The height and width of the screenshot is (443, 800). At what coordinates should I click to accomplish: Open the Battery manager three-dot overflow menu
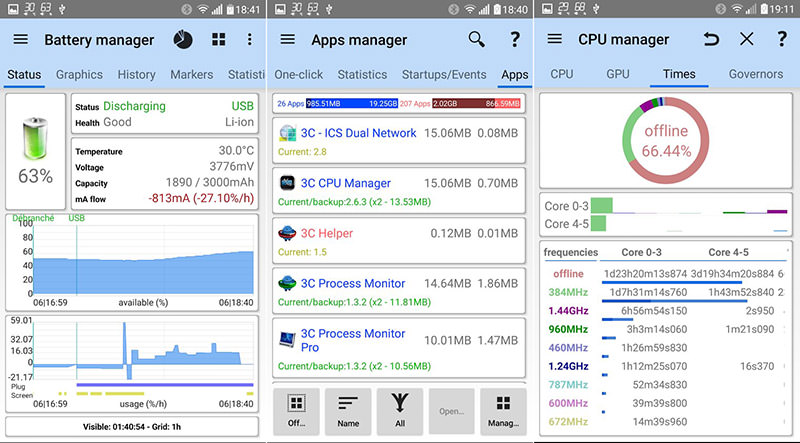[250, 40]
